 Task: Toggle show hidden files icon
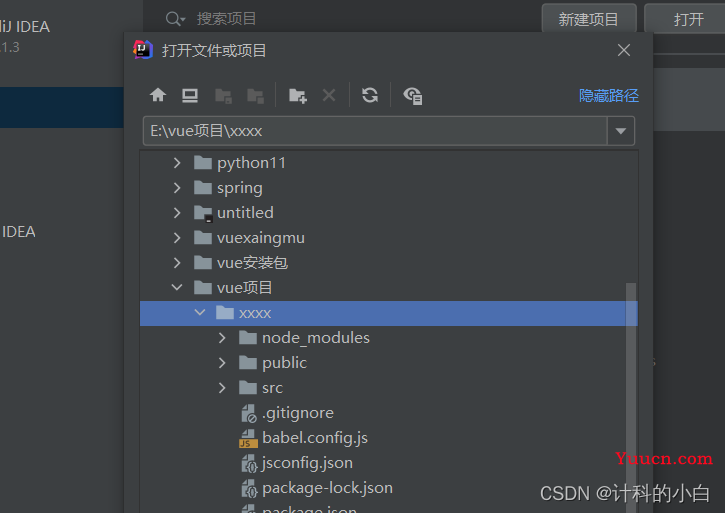coord(412,96)
